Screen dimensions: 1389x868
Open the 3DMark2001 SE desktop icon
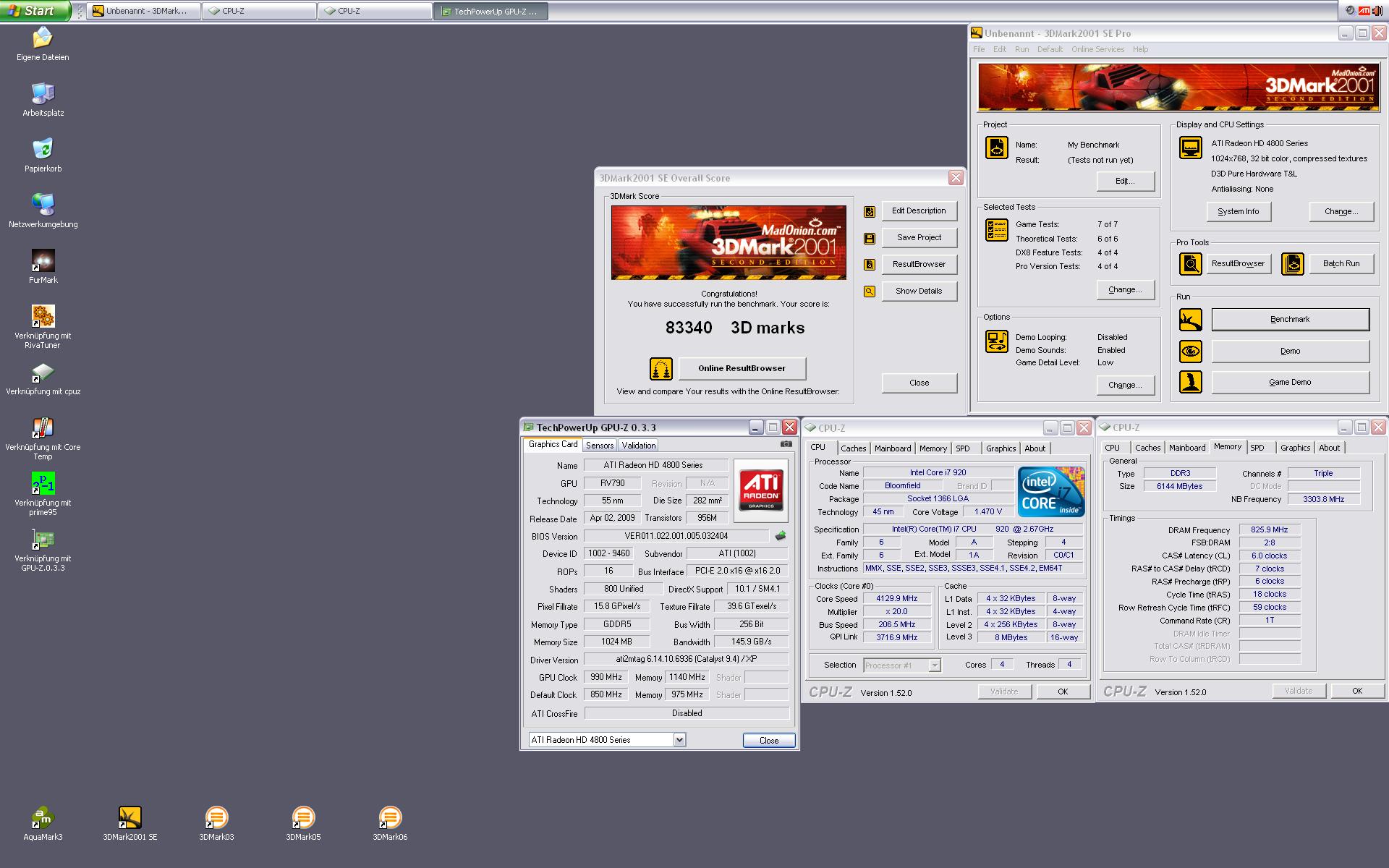point(130,817)
